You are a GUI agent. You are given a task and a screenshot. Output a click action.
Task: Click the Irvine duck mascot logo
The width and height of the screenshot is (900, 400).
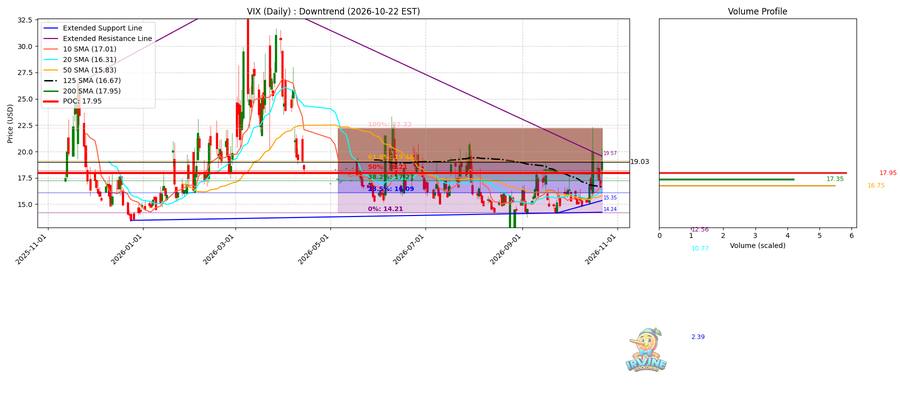[x=647, y=351]
